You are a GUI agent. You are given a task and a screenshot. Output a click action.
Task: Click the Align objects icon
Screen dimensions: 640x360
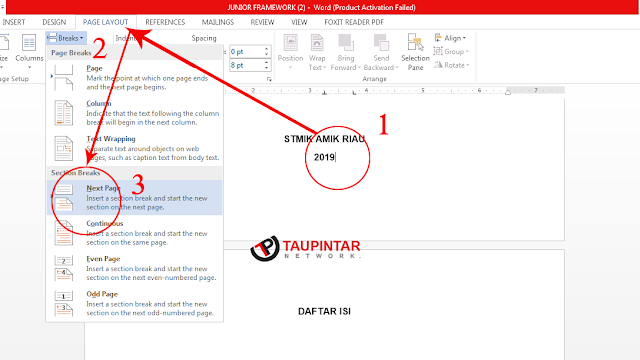point(438,38)
